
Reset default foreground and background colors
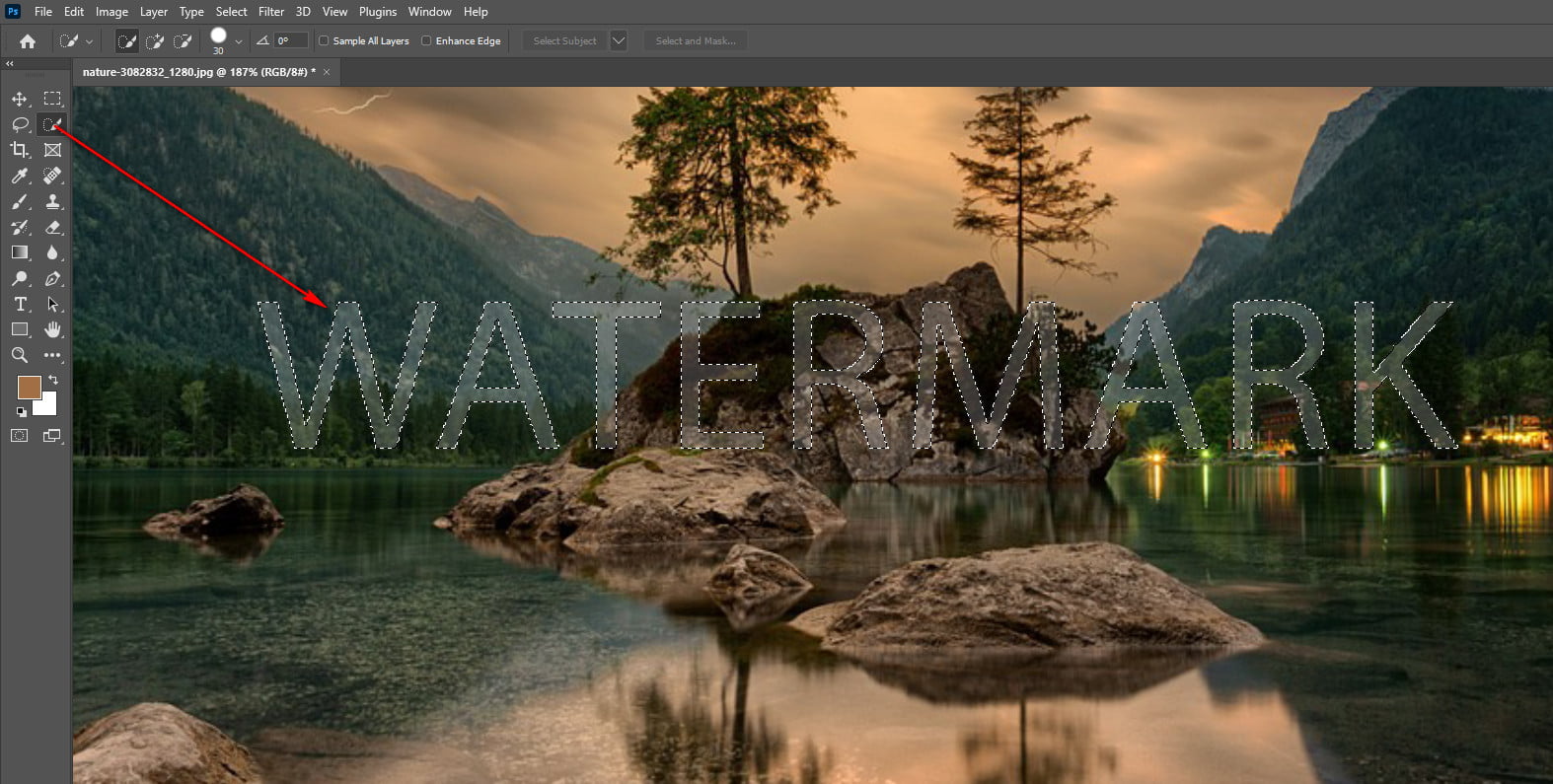22,412
